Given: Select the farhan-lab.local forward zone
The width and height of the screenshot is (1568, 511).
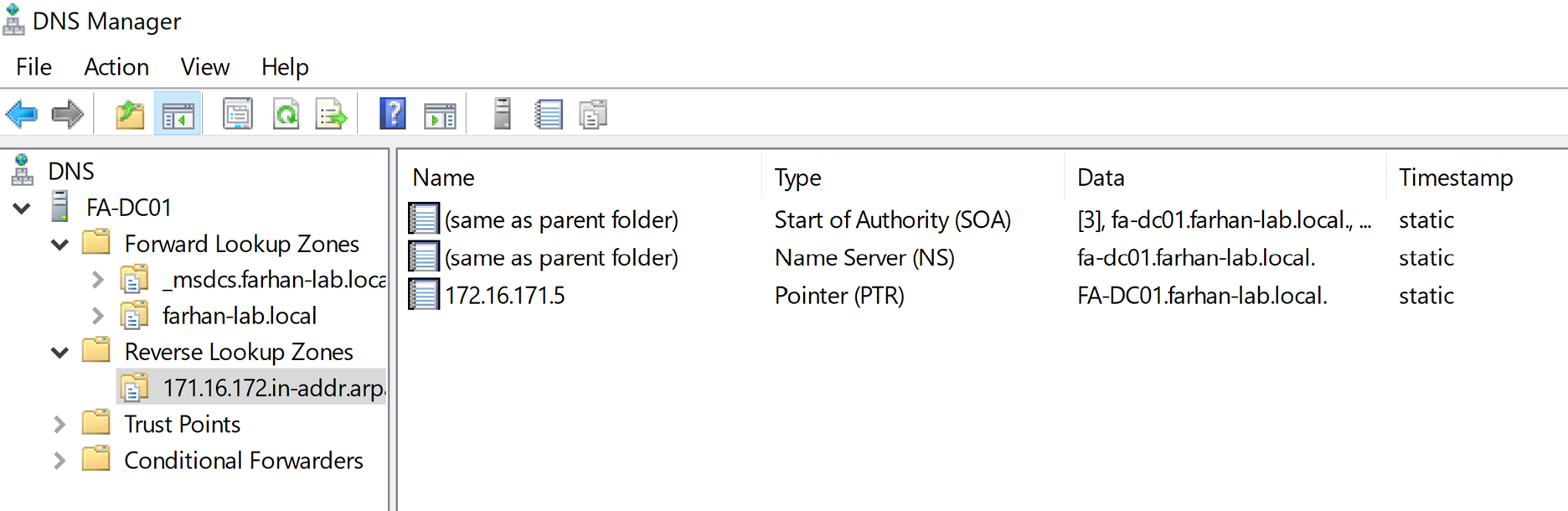Looking at the screenshot, I should click(x=239, y=316).
